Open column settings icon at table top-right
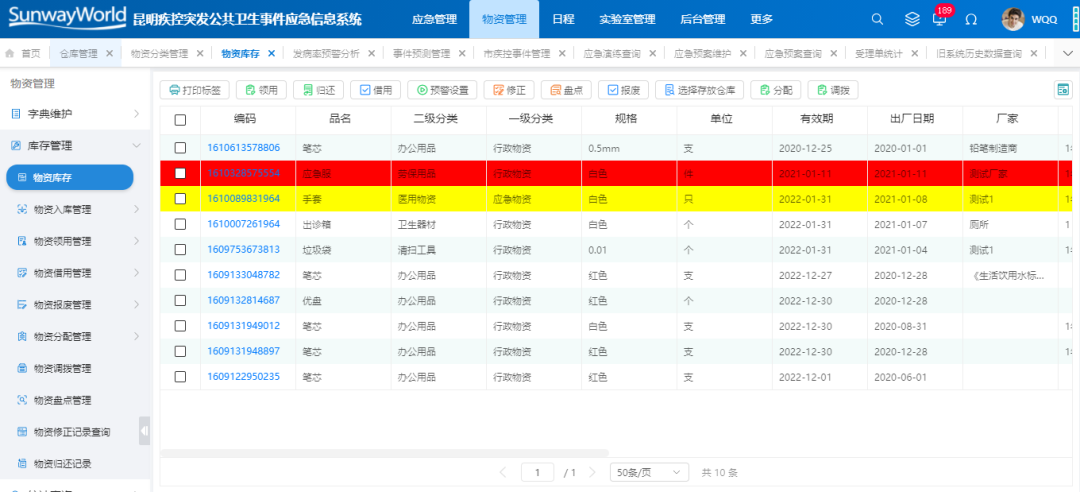This screenshot has width=1080, height=492. coord(1063,90)
